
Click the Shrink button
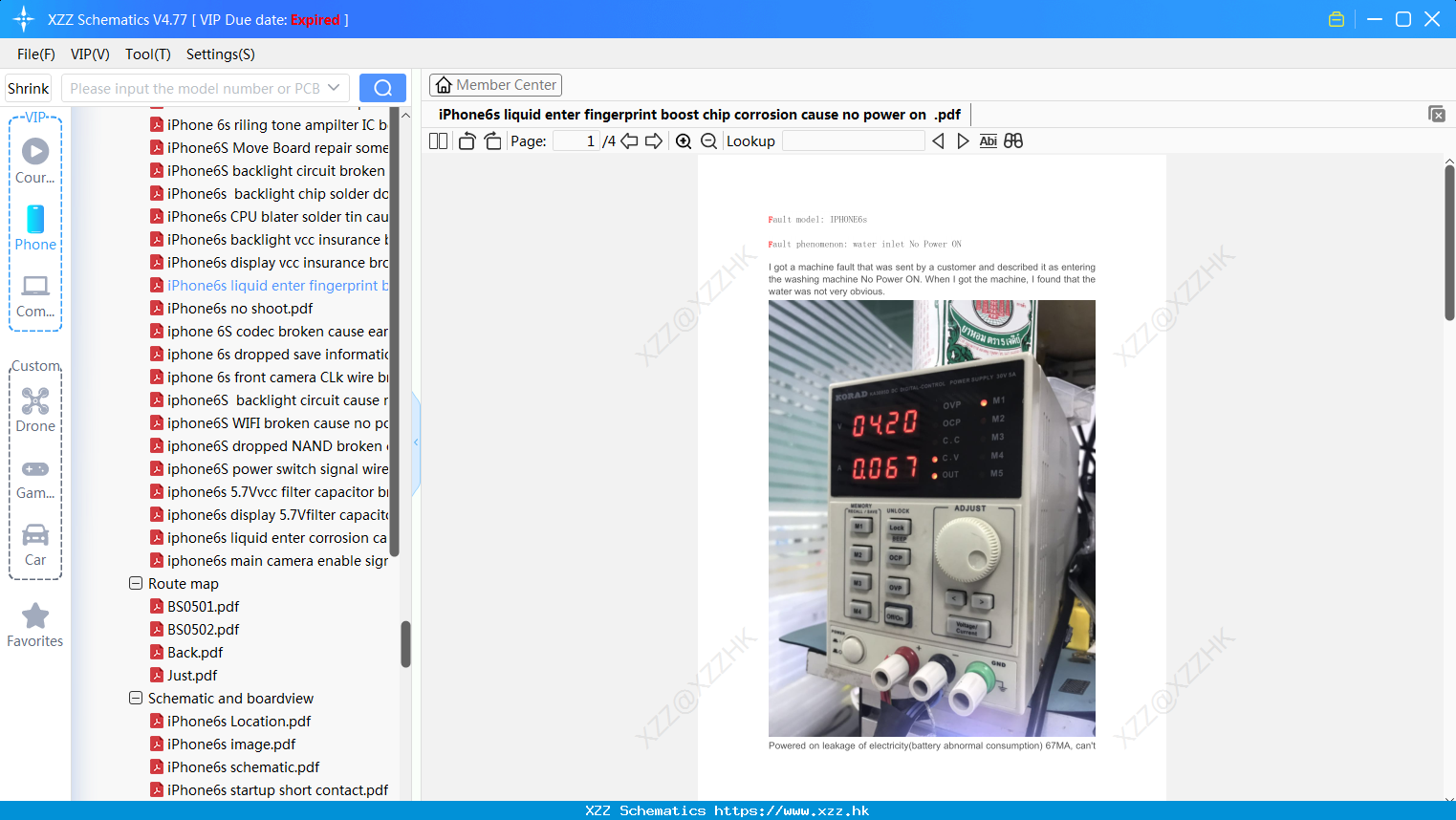29,88
